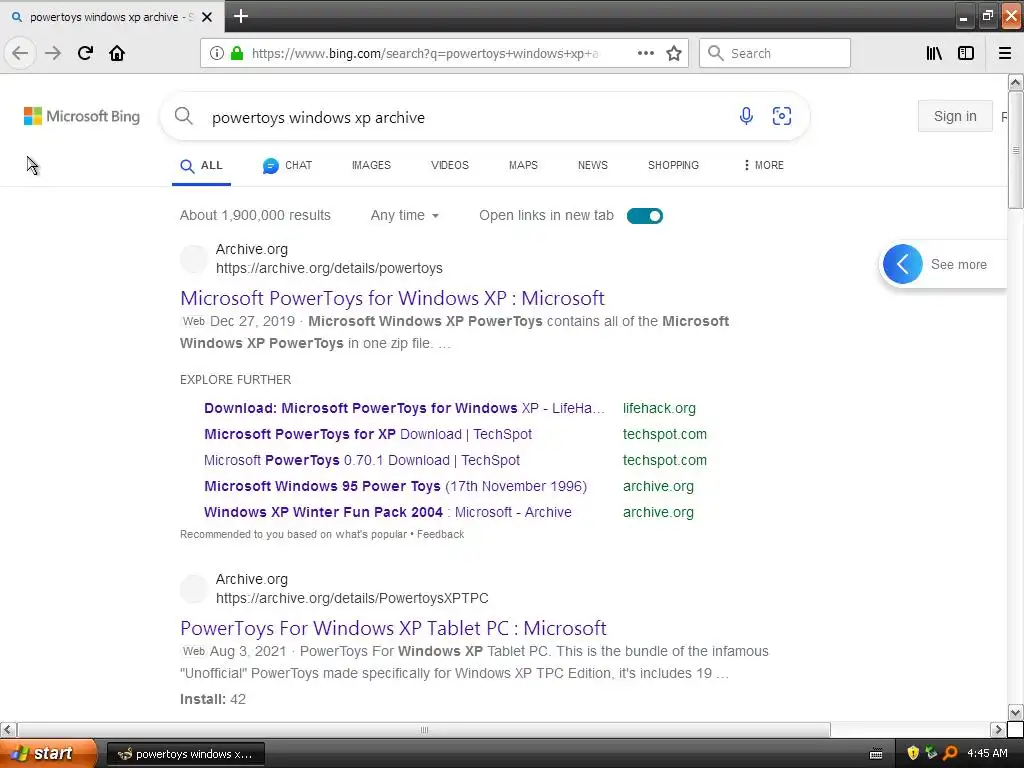The height and width of the screenshot is (768, 1024).
Task: Open Windows XP Winter Fun Pack 2004 link
Action: tap(387, 513)
